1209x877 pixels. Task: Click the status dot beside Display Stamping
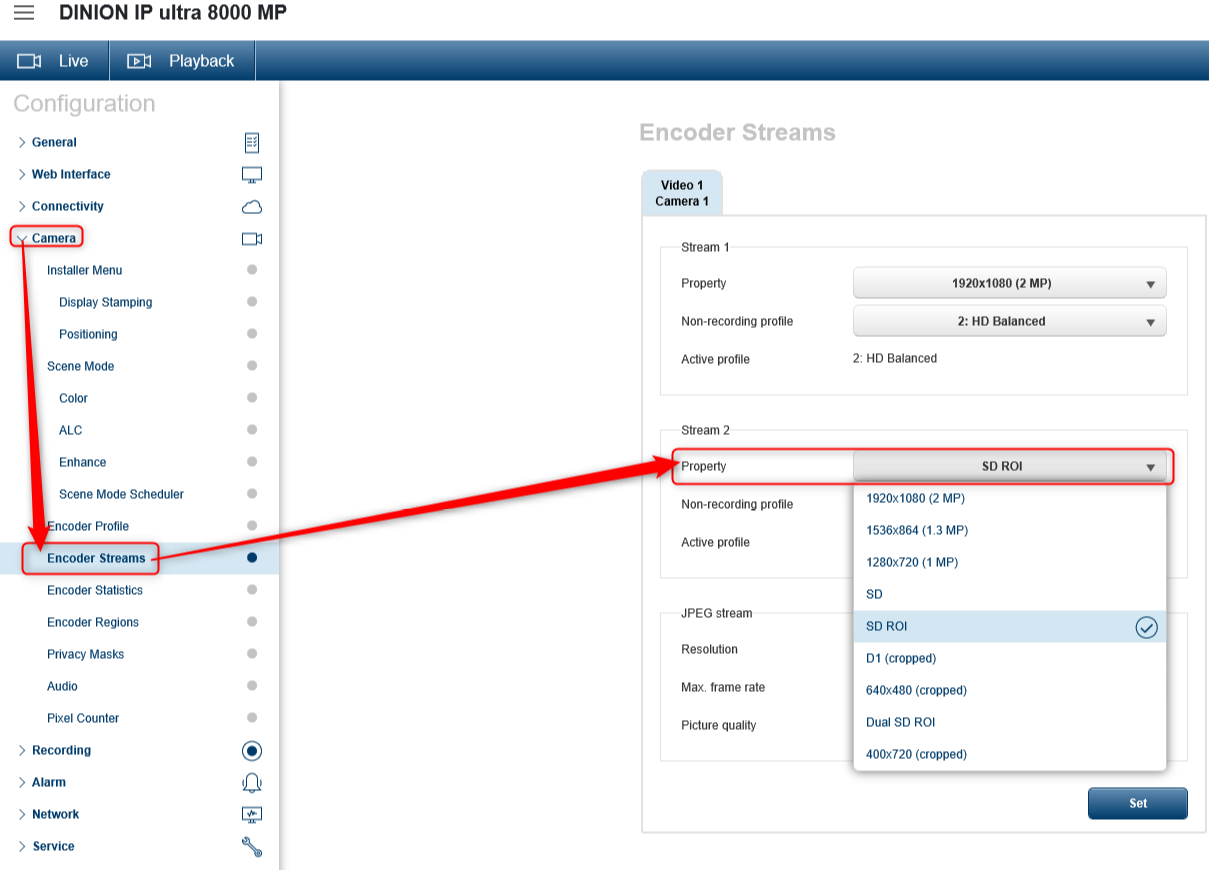click(252, 302)
